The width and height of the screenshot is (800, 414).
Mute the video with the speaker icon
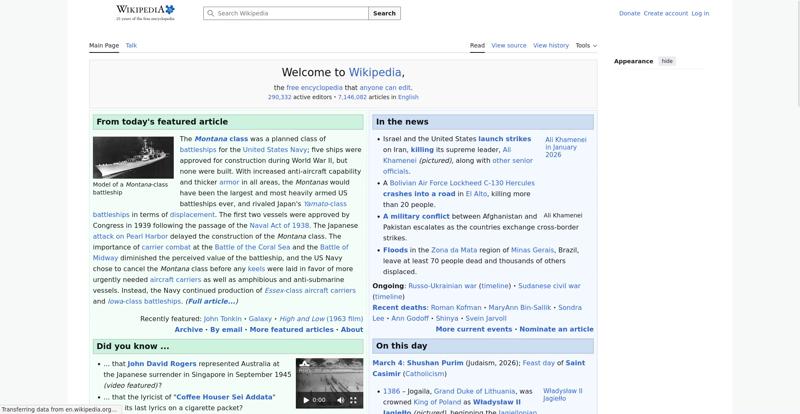click(x=340, y=400)
